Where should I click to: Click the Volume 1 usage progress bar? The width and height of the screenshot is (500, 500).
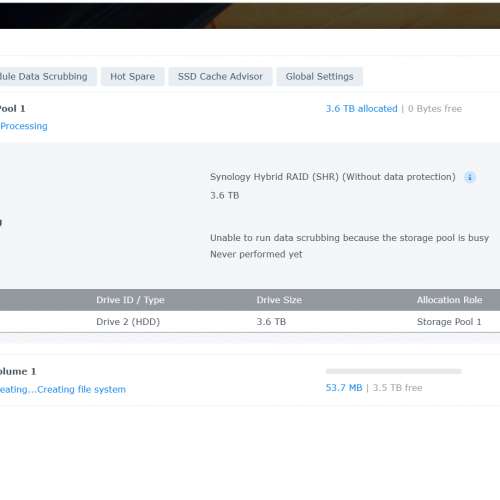(x=394, y=371)
